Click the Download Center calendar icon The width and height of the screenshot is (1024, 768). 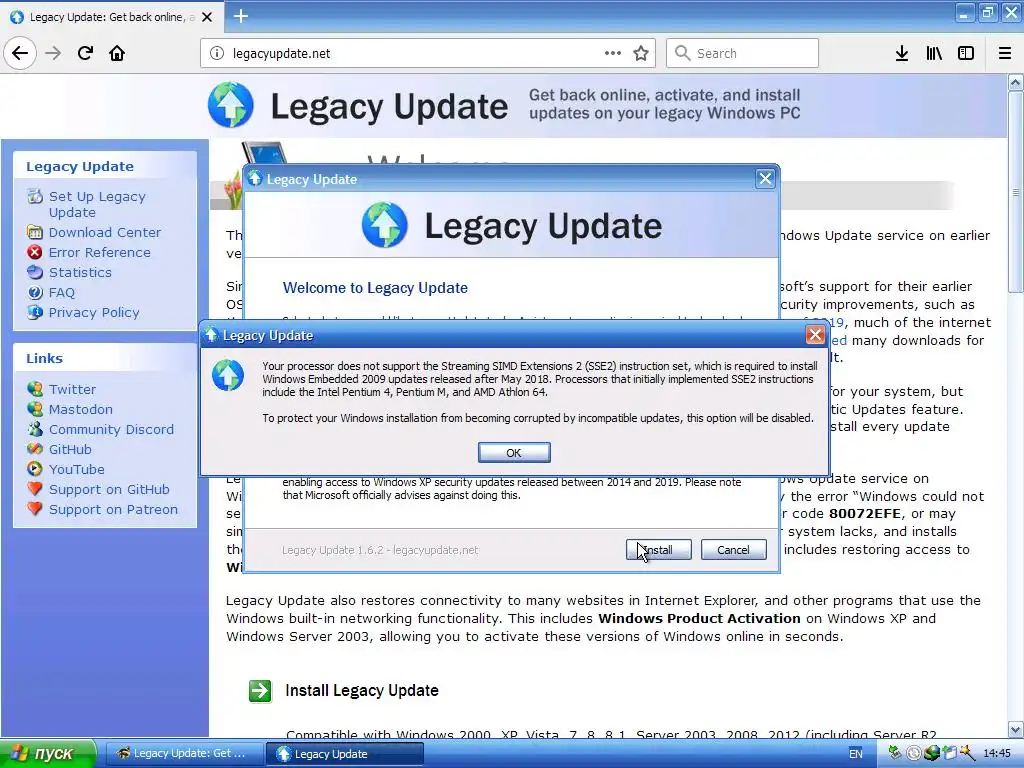[x=35, y=232]
